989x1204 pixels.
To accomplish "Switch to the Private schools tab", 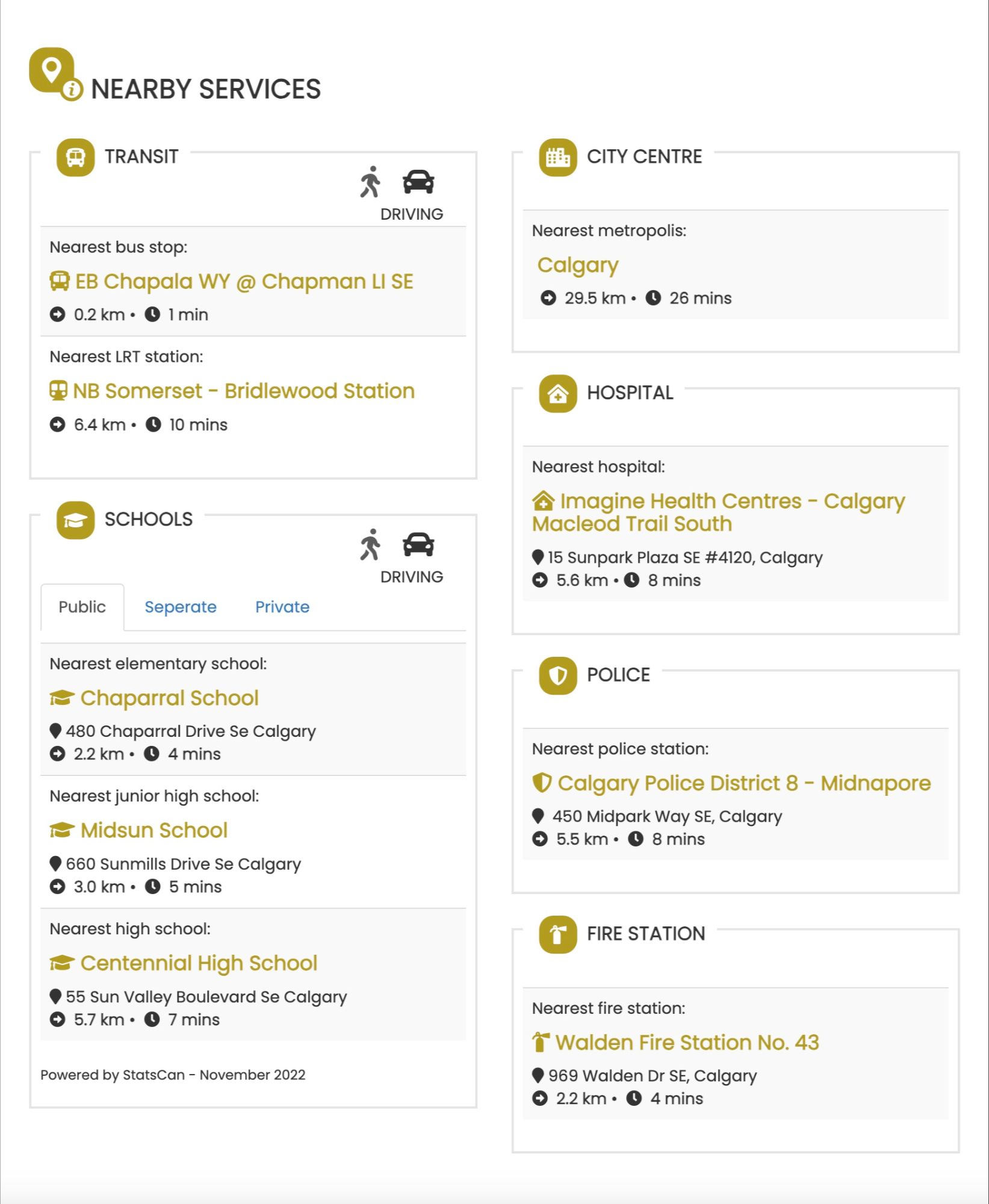I will [282, 607].
